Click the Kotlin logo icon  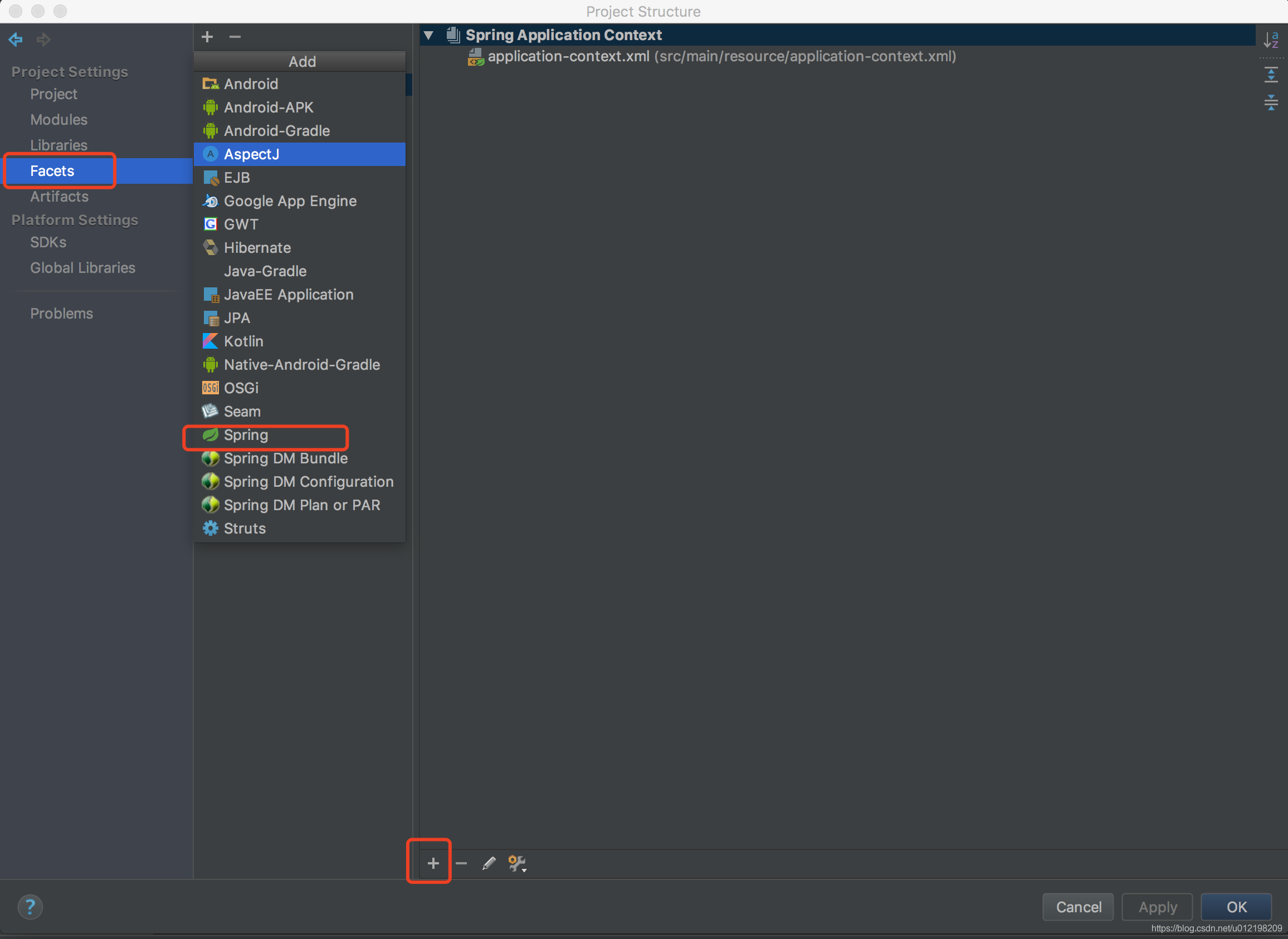point(211,341)
